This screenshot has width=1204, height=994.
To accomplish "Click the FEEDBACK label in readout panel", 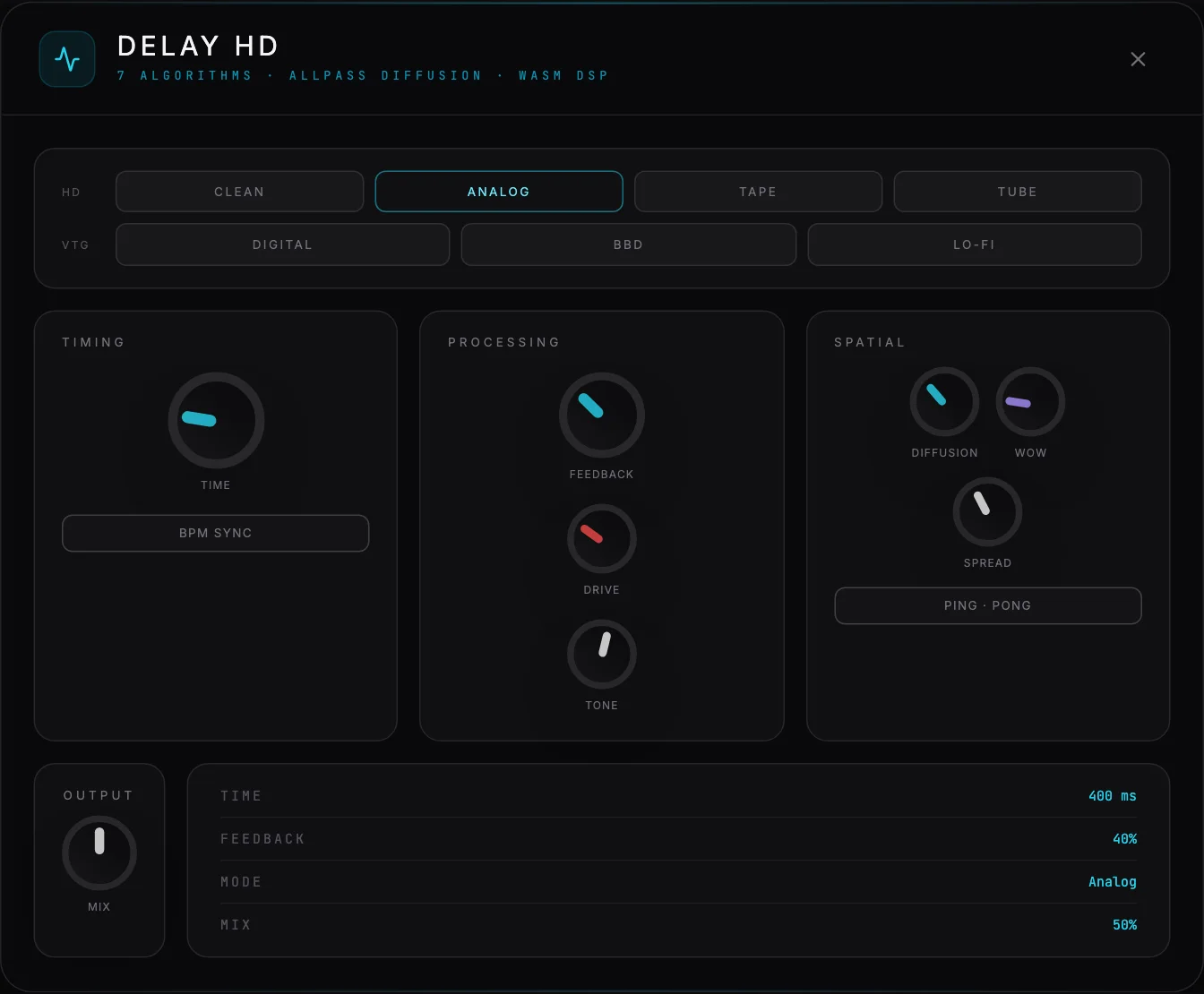I will coord(262,839).
